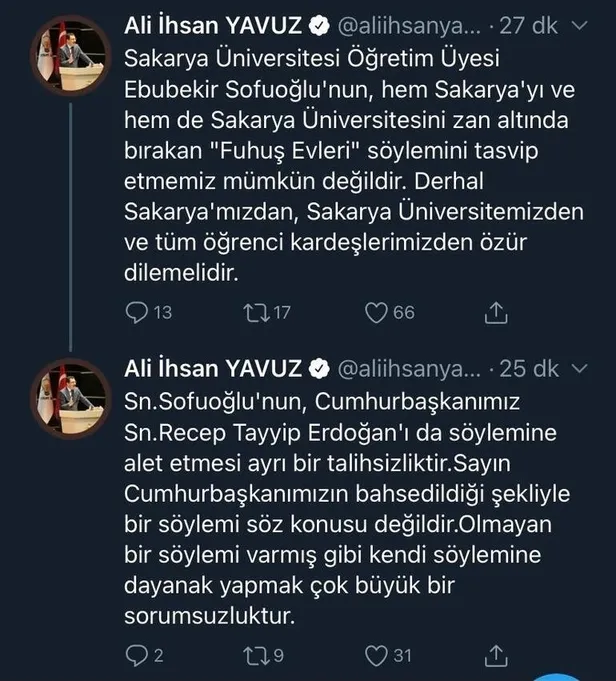Like the tweet with 31 likes
This screenshot has height=681, width=616.
click(x=376, y=656)
